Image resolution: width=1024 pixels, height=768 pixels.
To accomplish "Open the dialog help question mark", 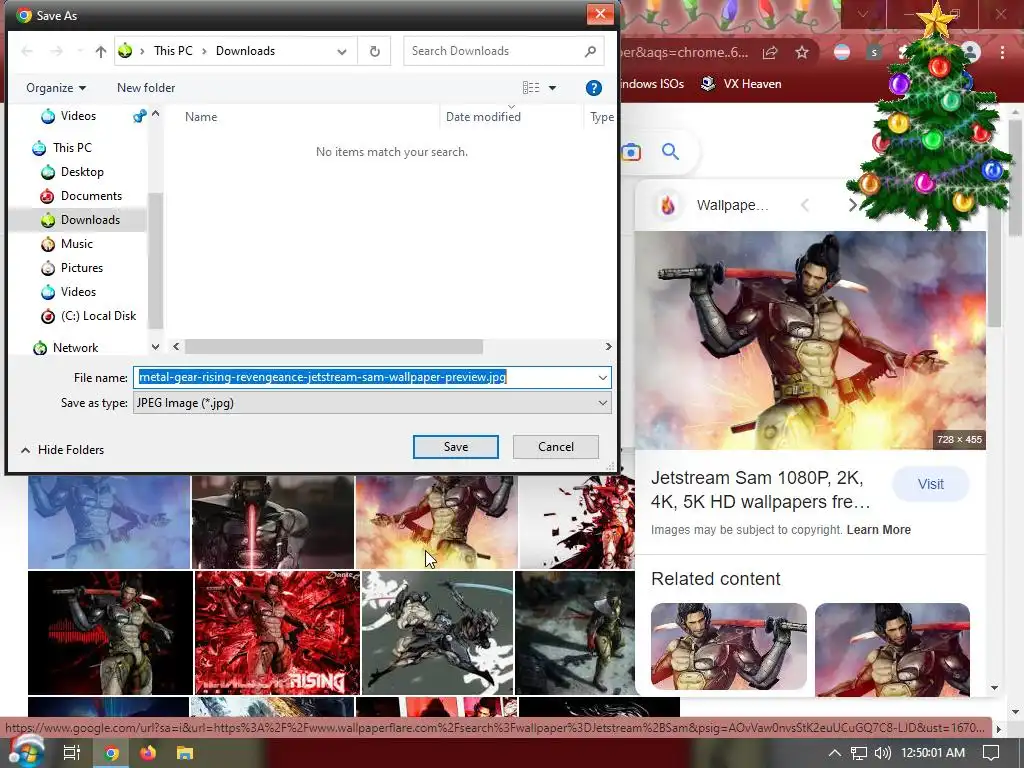I will 593,88.
